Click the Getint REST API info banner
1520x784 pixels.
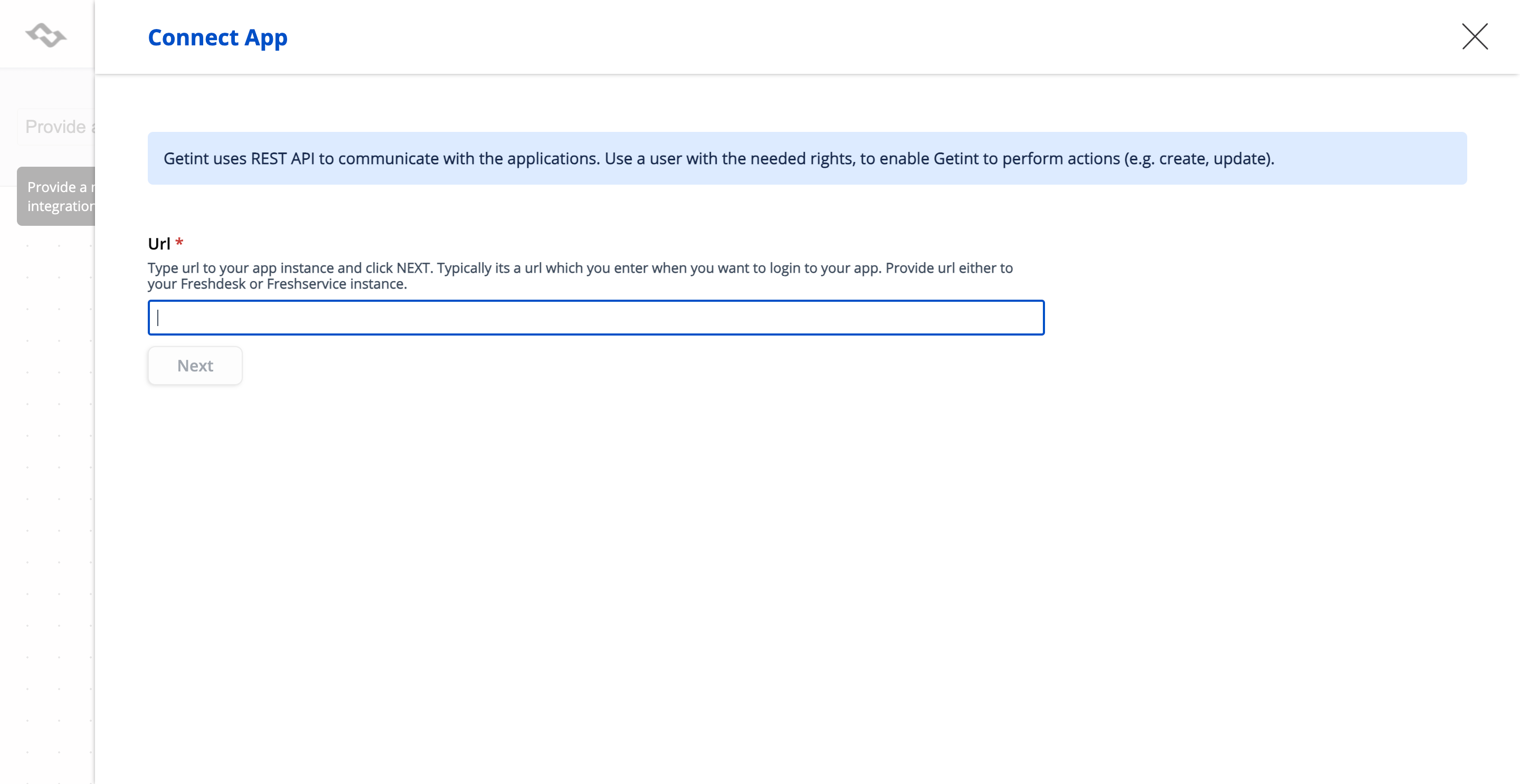[x=806, y=158]
